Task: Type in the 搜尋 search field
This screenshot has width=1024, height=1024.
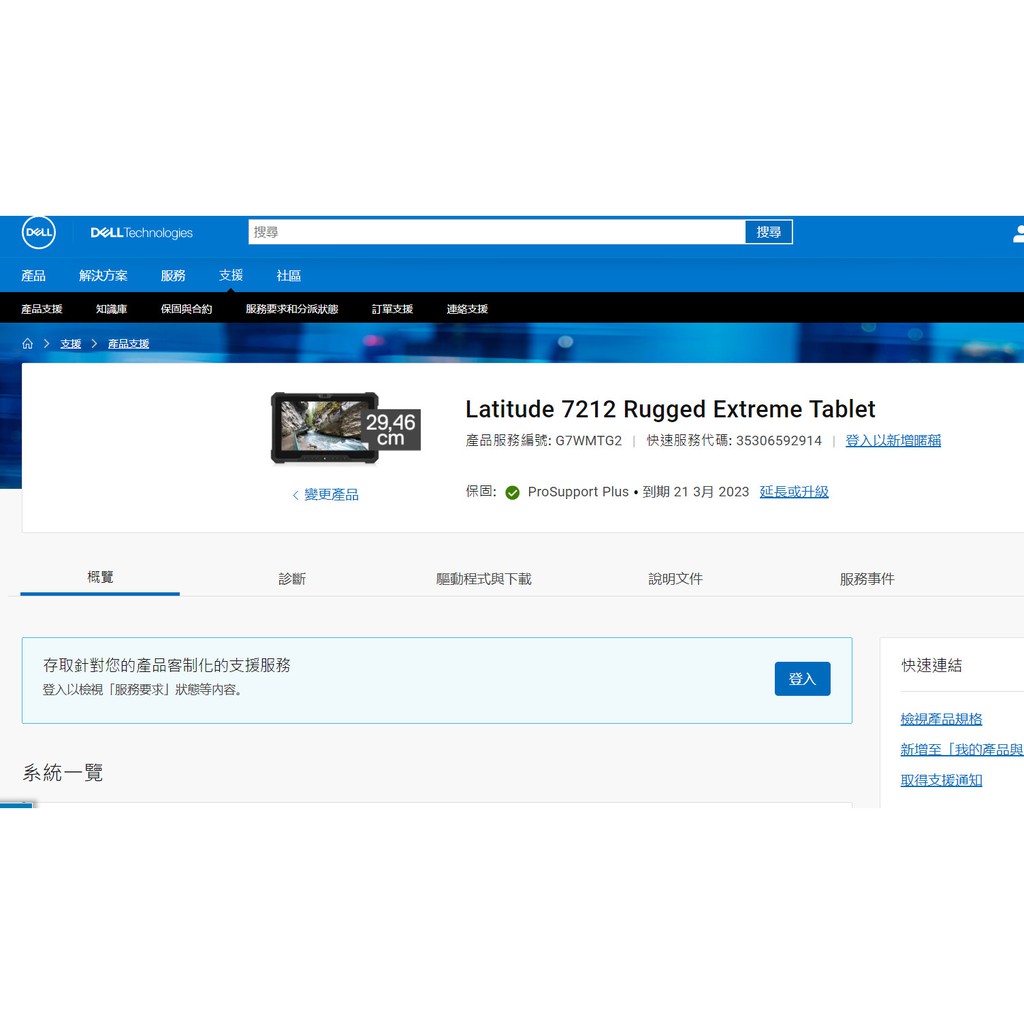Action: tap(496, 232)
